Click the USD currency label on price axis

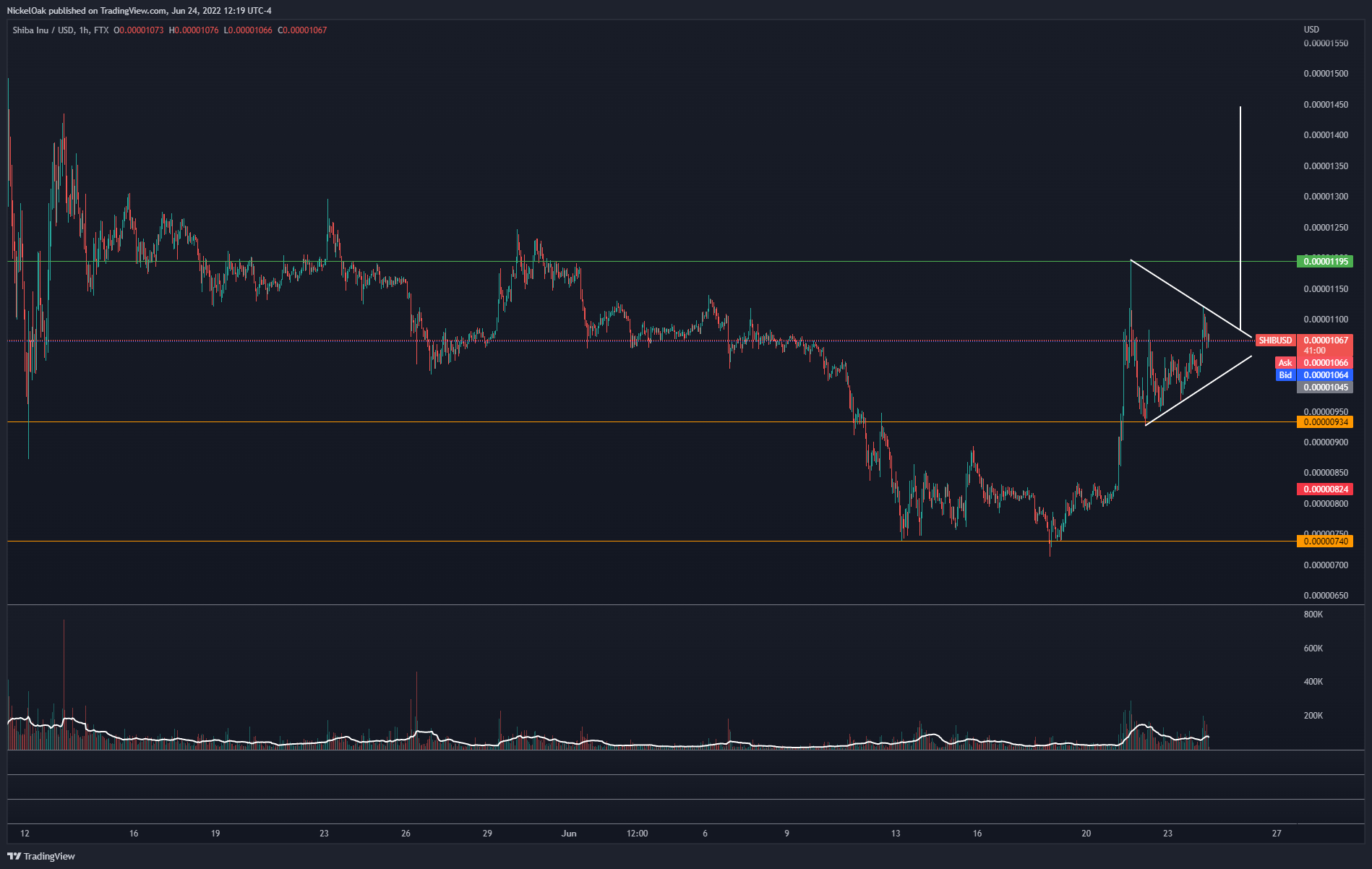1311,30
